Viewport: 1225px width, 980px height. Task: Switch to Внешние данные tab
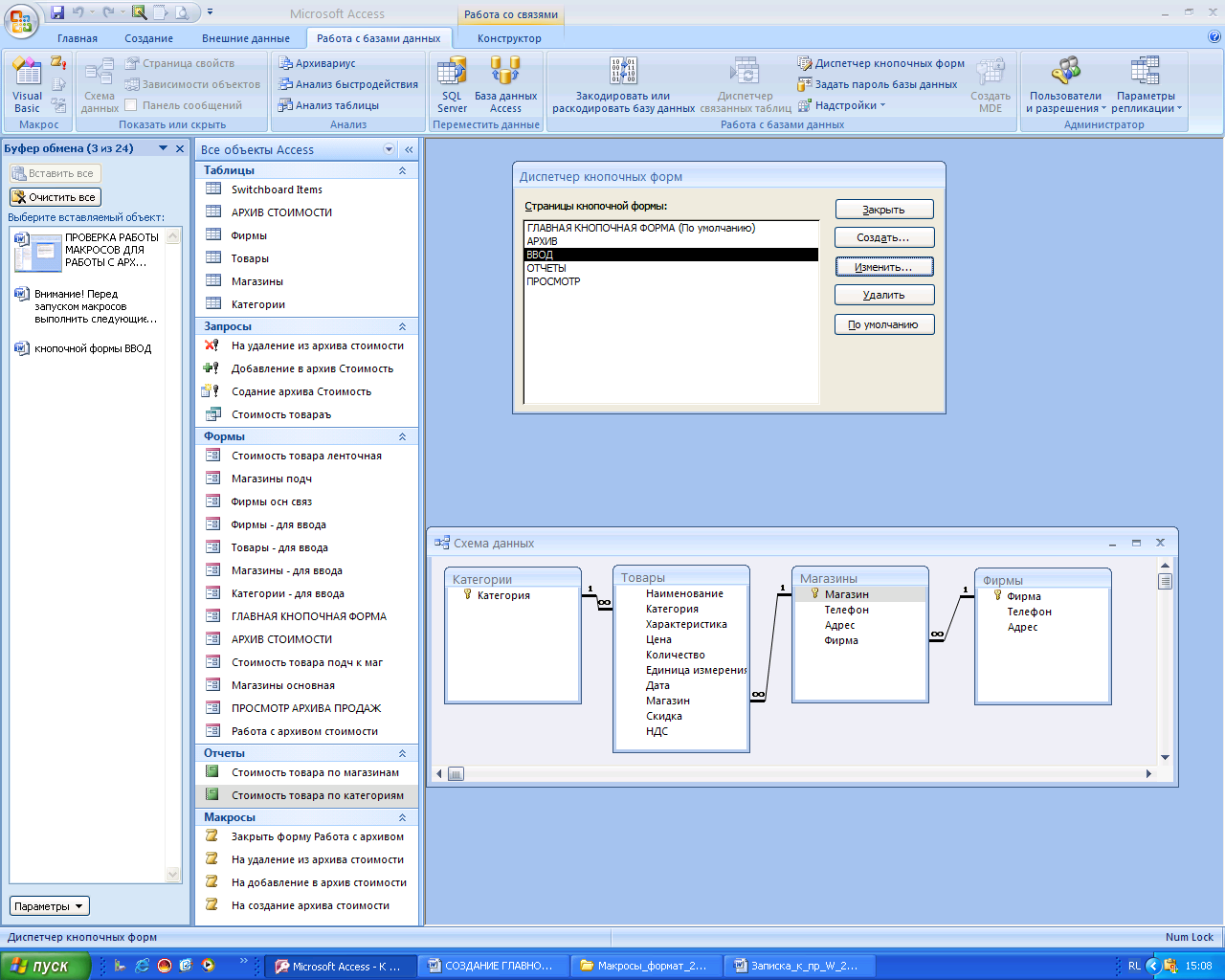[x=246, y=38]
